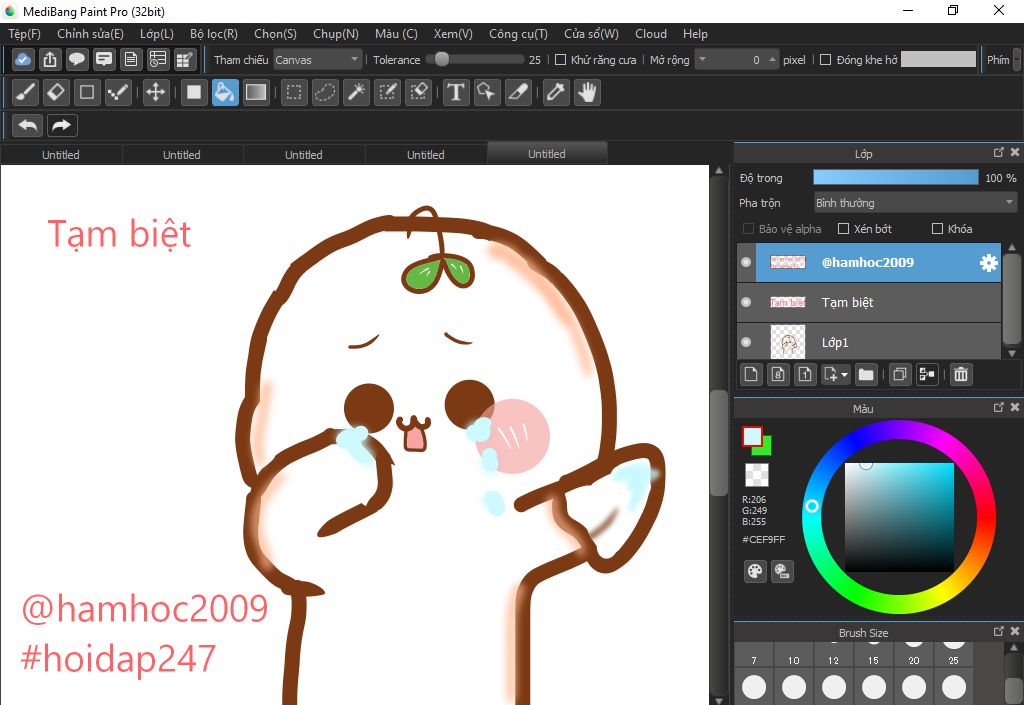The height and width of the screenshot is (705, 1024).
Task: Delete layer with the trash icon
Action: tap(961, 374)
